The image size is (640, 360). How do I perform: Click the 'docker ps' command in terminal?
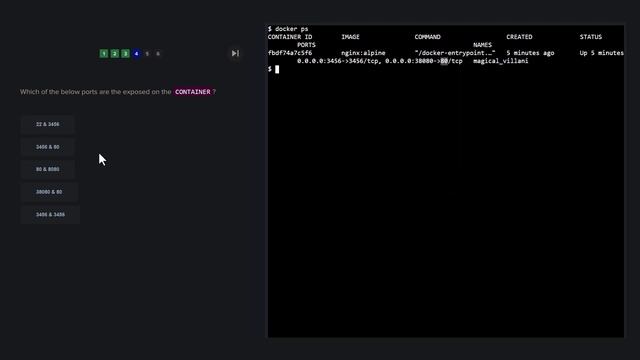click(291, 29)
